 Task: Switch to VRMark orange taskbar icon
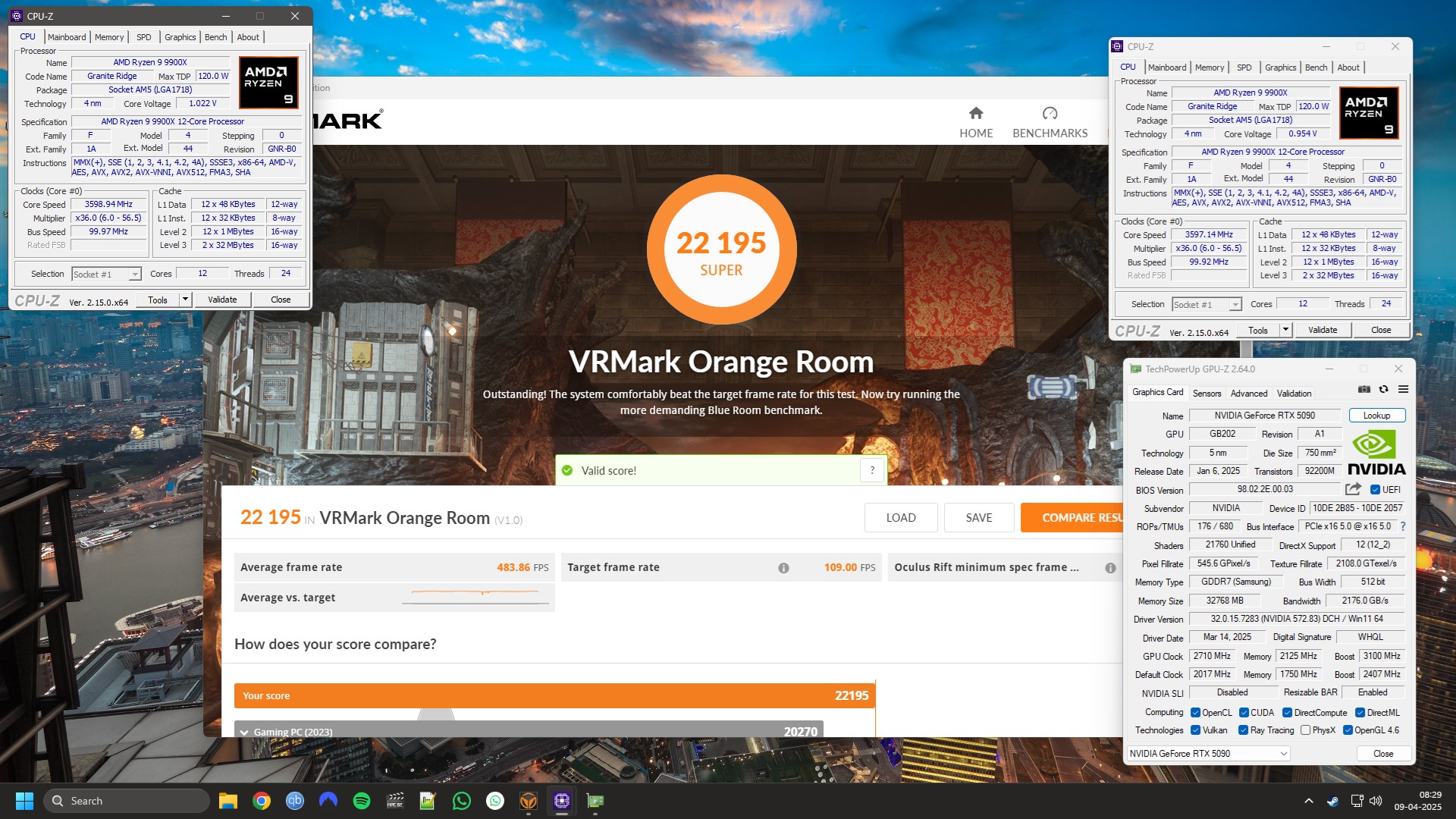coord(529,801)
